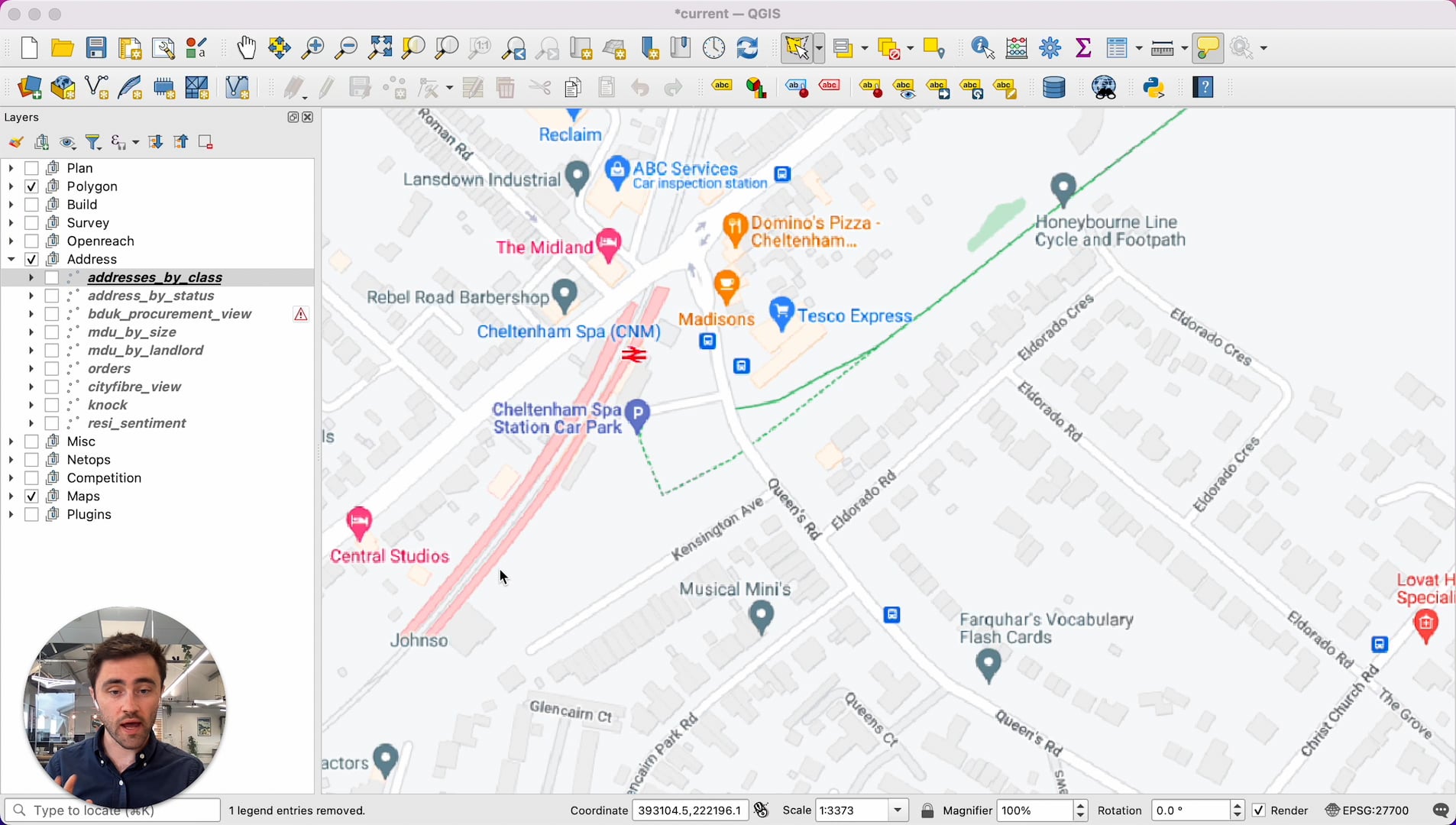Image resolution: width=1456 pixels, height=825 pixels.
Task: Expand the Competition group
Action: click(11, 478)
